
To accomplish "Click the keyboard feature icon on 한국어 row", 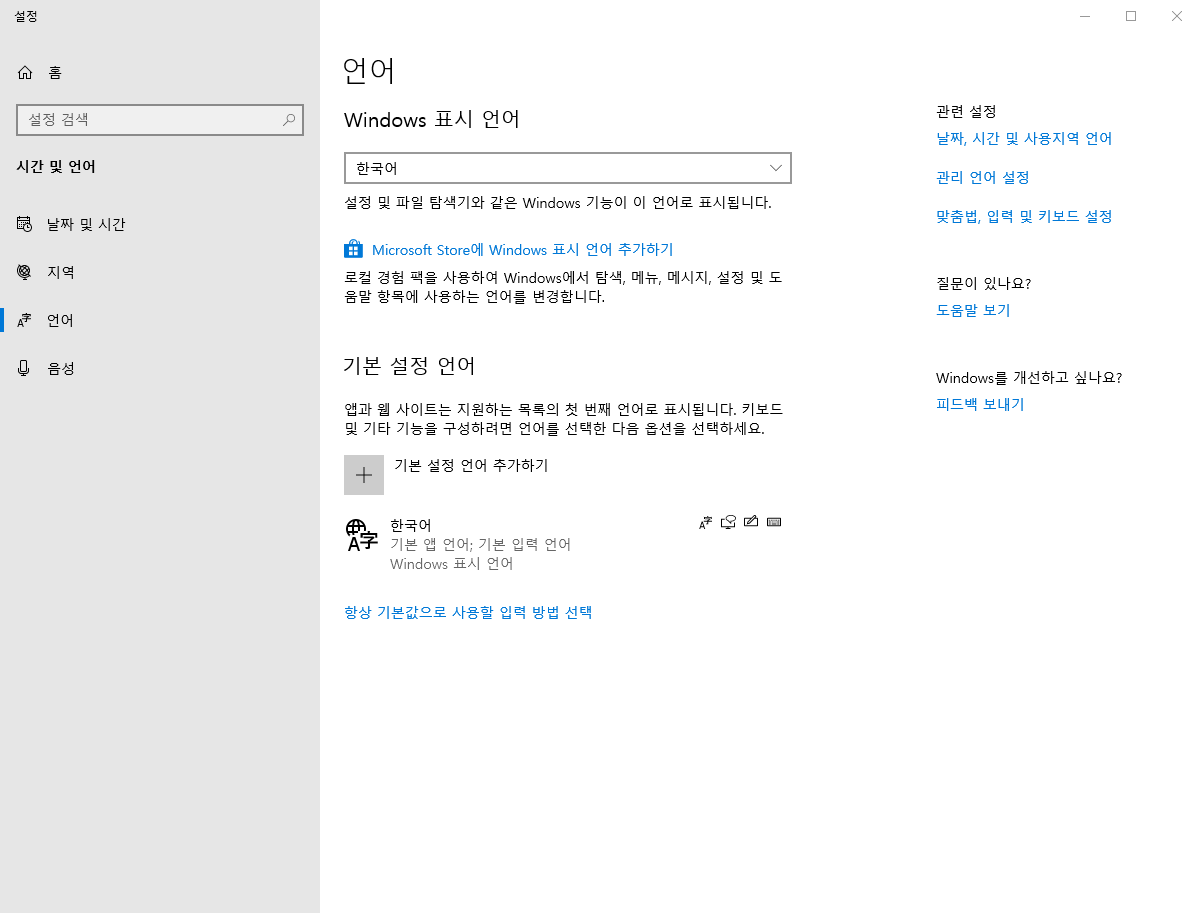I will pyautogui.click(x=774, y=521).
